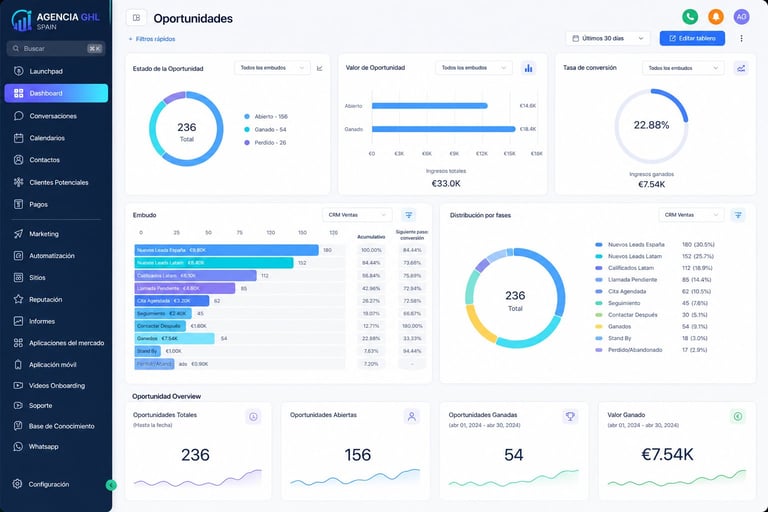Screen dimensions: 768x512
Task: Click the green phone call icon
Action: (x=690, y=17)
